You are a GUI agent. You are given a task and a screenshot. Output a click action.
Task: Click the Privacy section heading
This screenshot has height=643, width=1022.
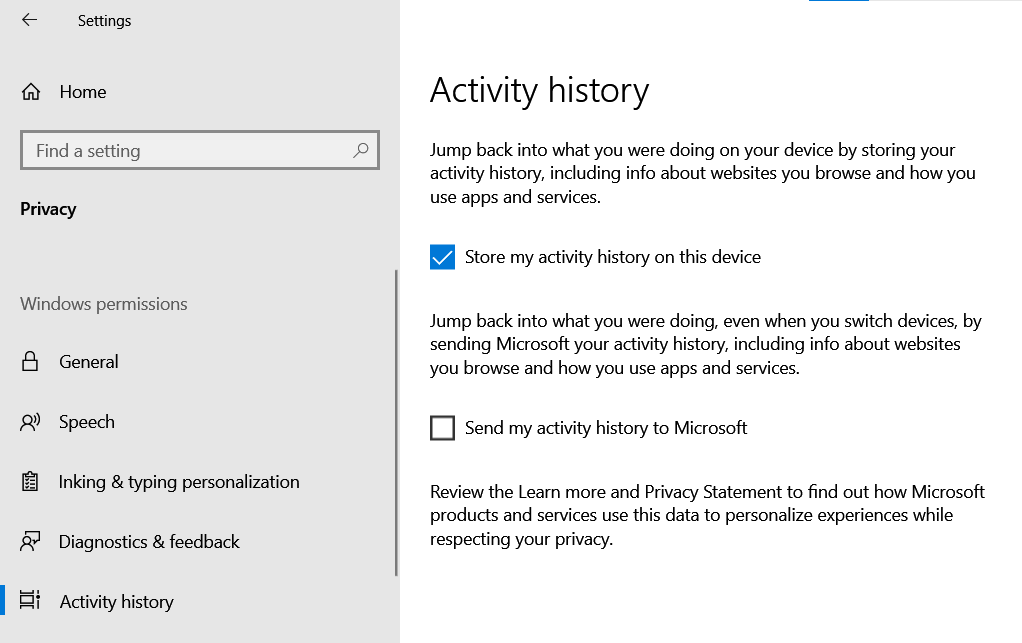pyautogui.click(x=48, y=209)
